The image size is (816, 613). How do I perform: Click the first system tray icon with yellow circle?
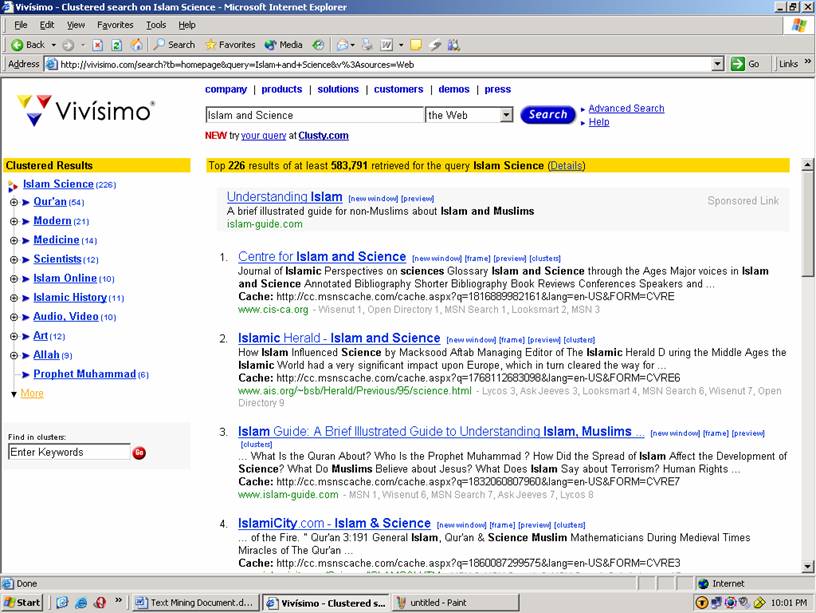coord(702,603)
